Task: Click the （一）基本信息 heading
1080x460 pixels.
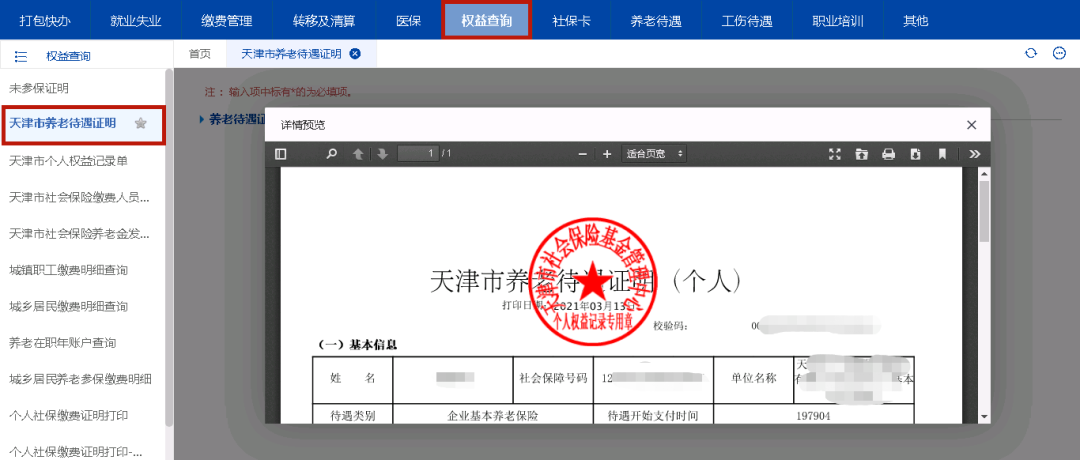Action: pyautogui.click(x=356, y=344)
